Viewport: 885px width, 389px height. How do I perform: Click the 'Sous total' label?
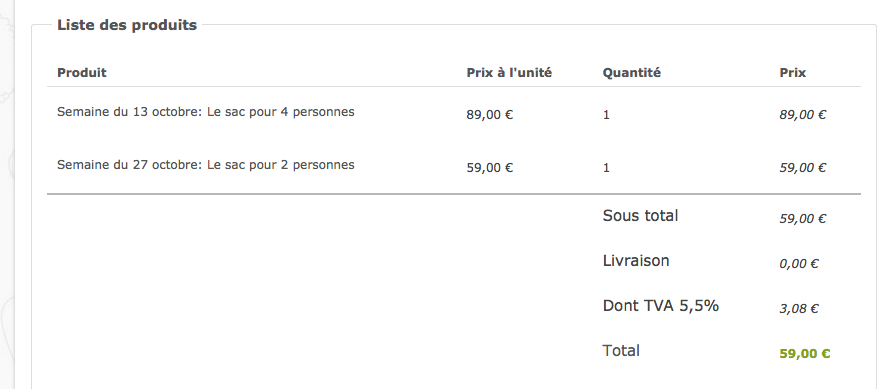coord(641,216)
